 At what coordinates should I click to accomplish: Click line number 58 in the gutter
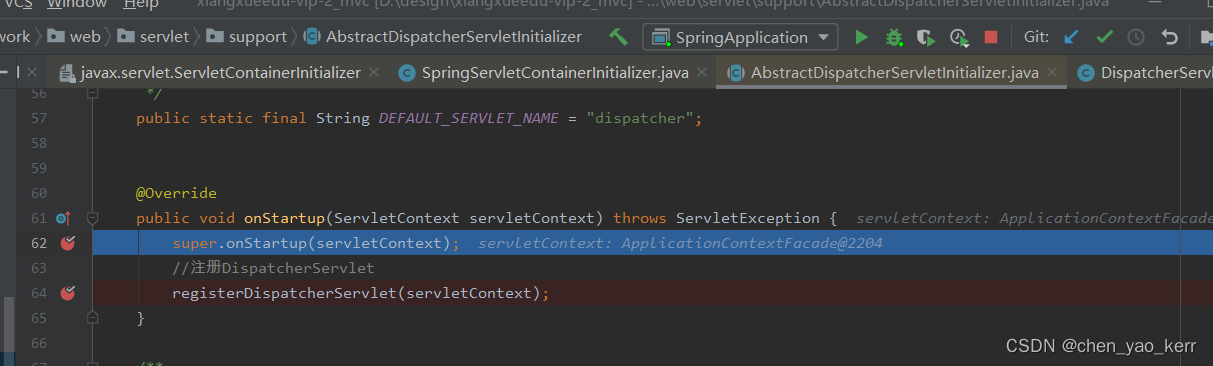click(x=39, y=143)
